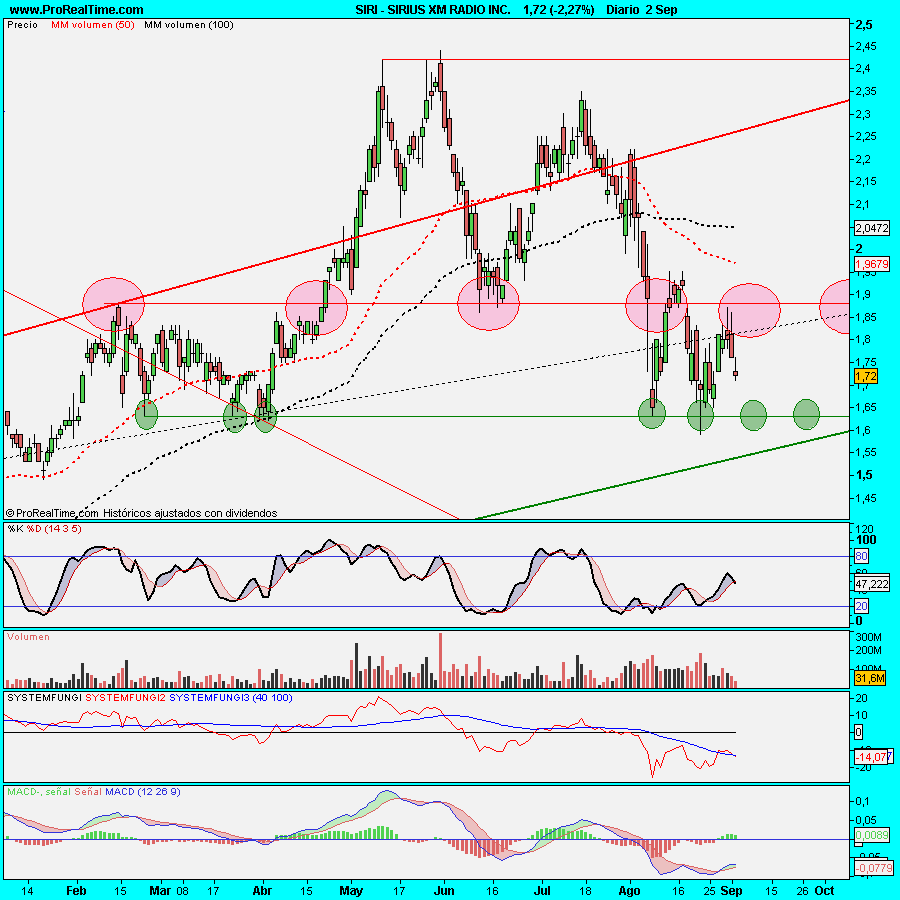900x900 pixels.
Task: Click the yellow 1,72 price box on axis
Action: click(x=866, y=377)
